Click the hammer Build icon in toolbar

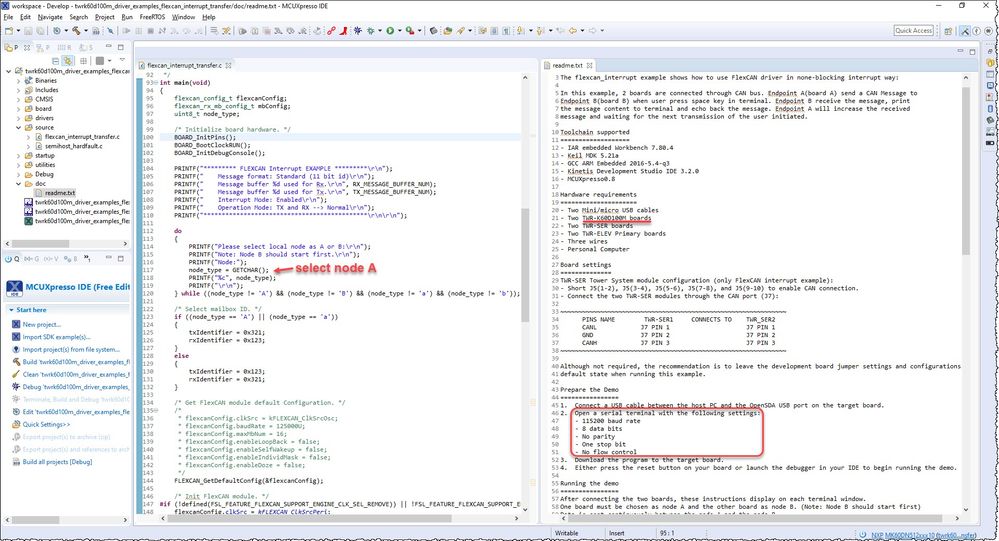[x=76, y=31]
